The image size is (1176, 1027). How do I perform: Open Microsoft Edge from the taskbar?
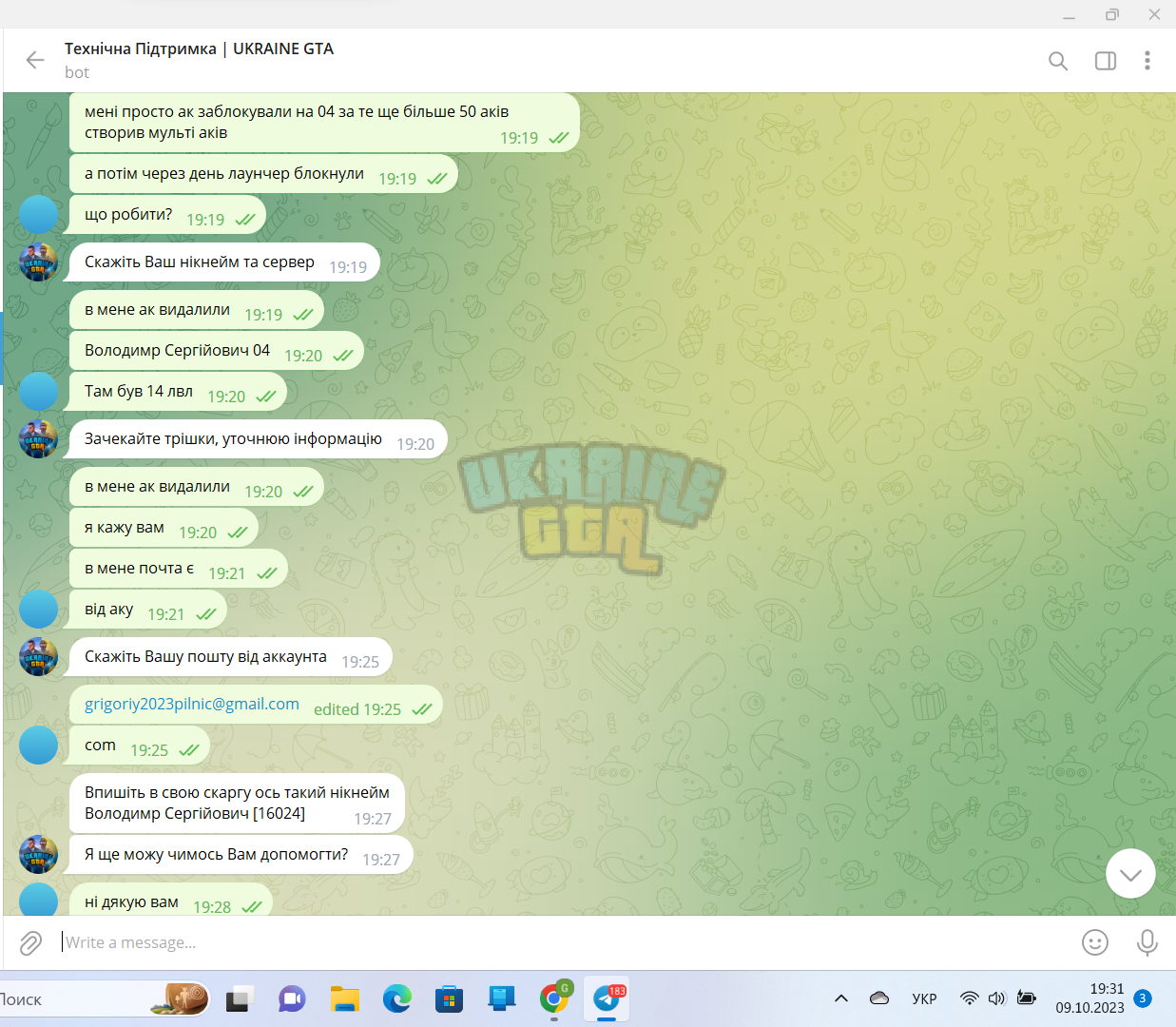pos(396,998)
